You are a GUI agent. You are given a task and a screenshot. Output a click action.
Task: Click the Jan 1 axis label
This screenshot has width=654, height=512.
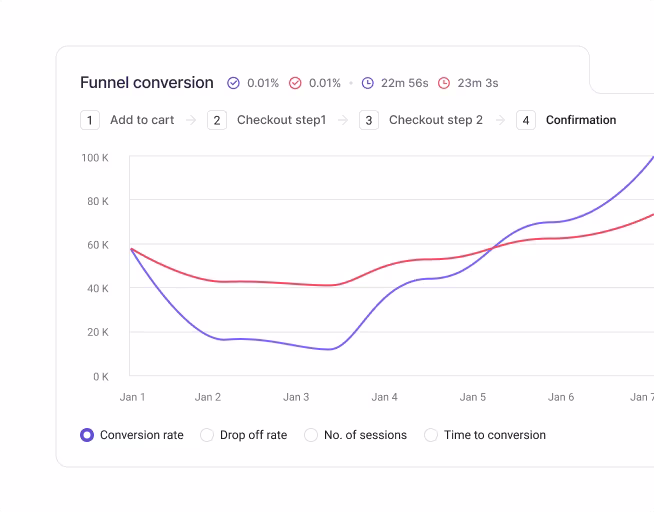133,397
